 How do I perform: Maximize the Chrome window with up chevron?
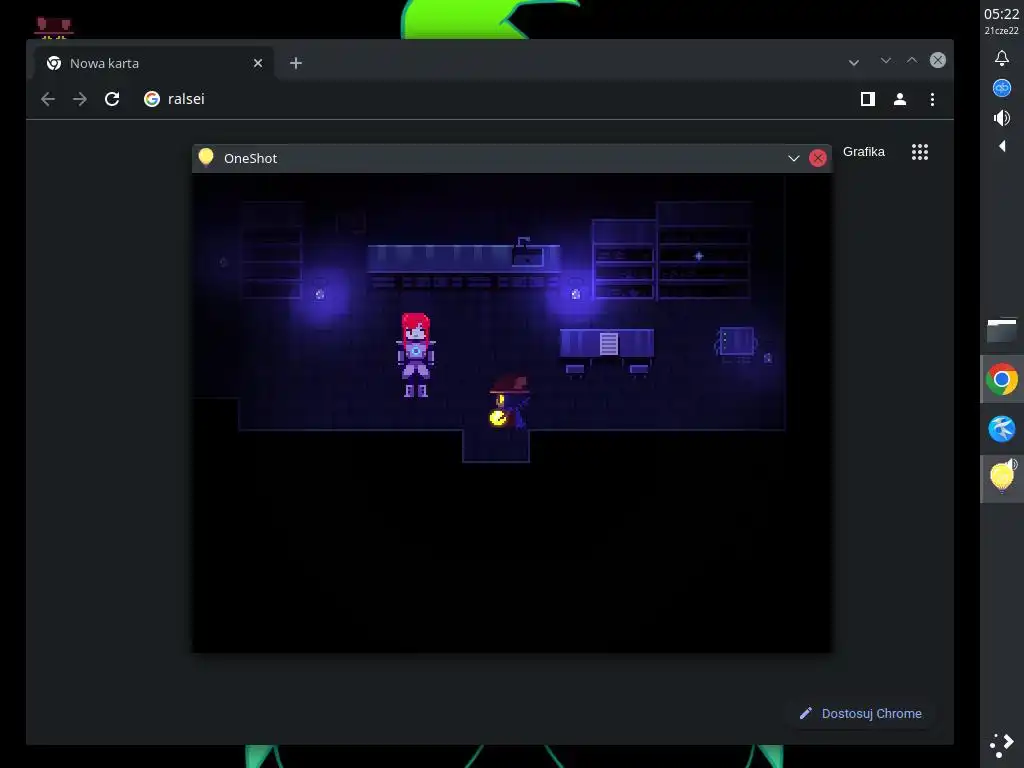pyautogui.click(x=912, y=60)
